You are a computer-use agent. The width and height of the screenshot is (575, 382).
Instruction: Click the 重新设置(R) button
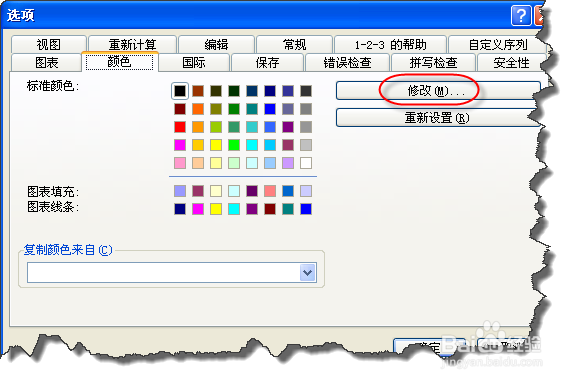point(437,118)
